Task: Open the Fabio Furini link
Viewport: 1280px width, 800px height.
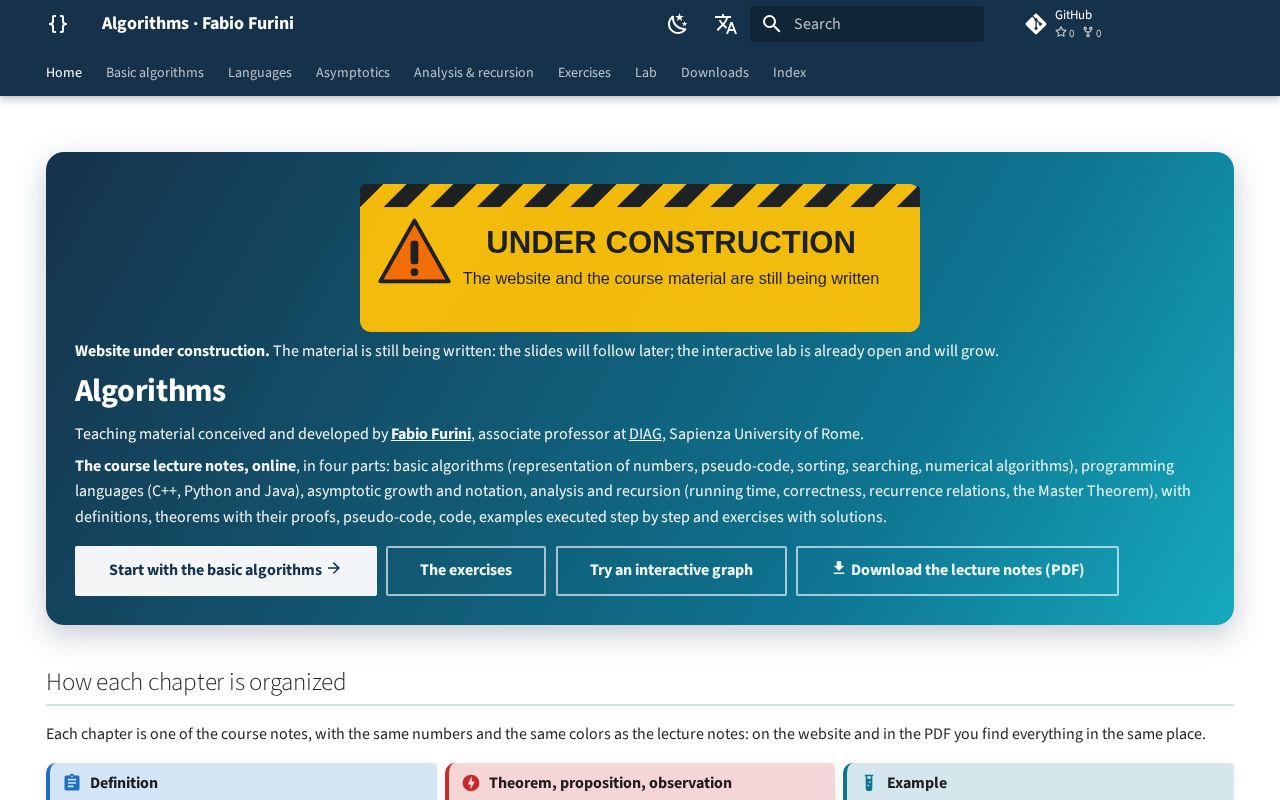Action: [x=431, y=434]
